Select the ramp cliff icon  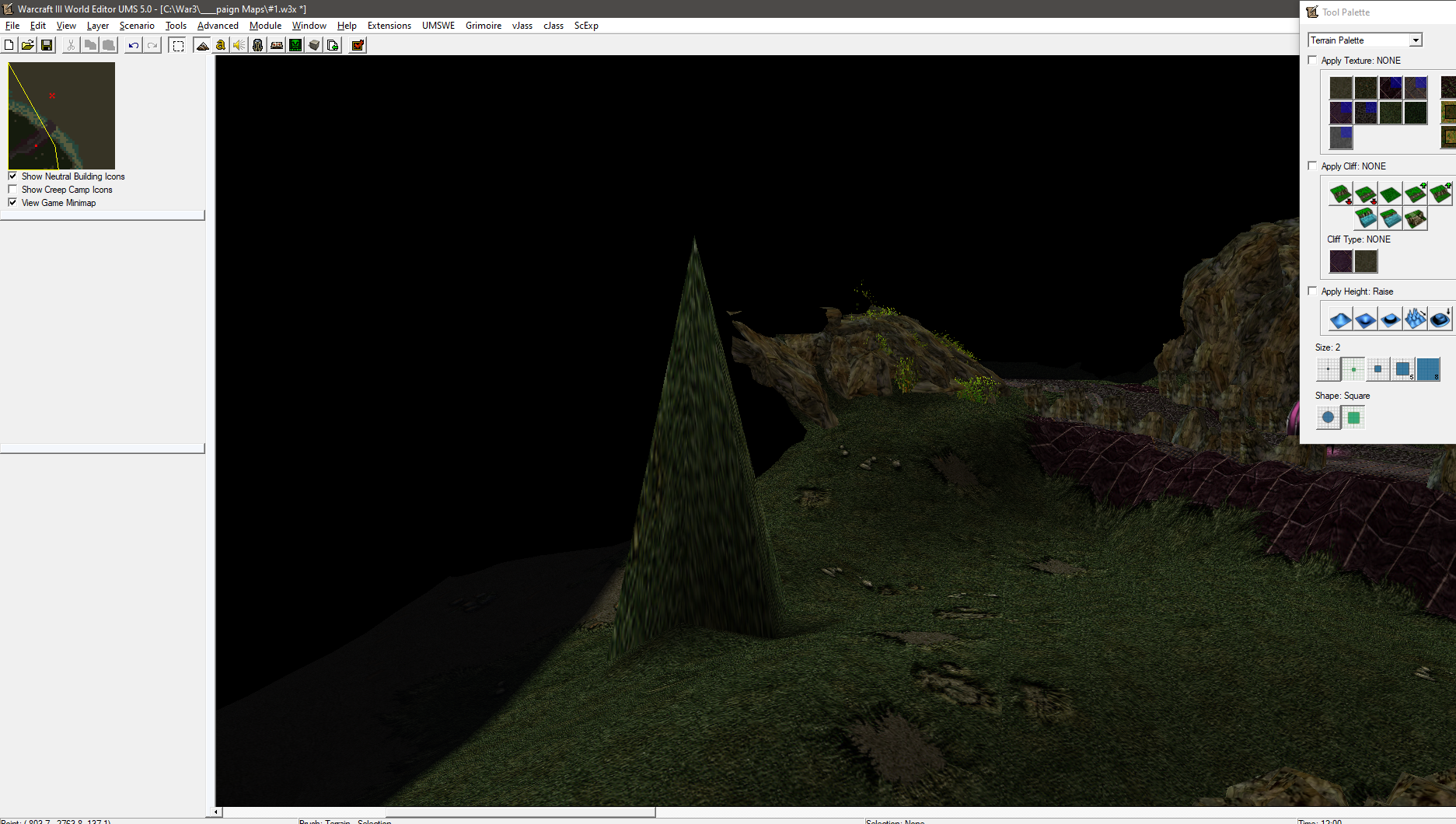click(1416, 218)
